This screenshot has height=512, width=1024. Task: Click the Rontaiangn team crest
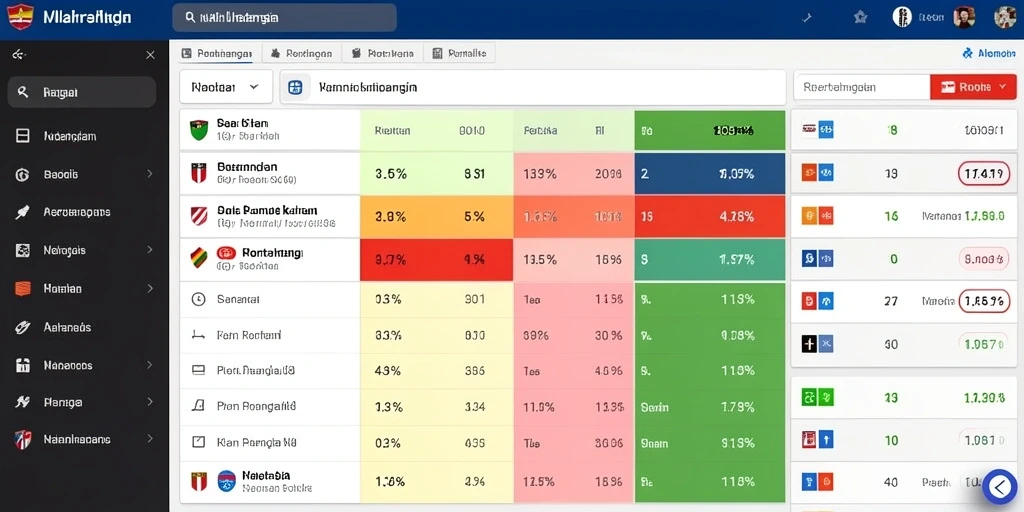pyautogui.click(x=199, y=259)
